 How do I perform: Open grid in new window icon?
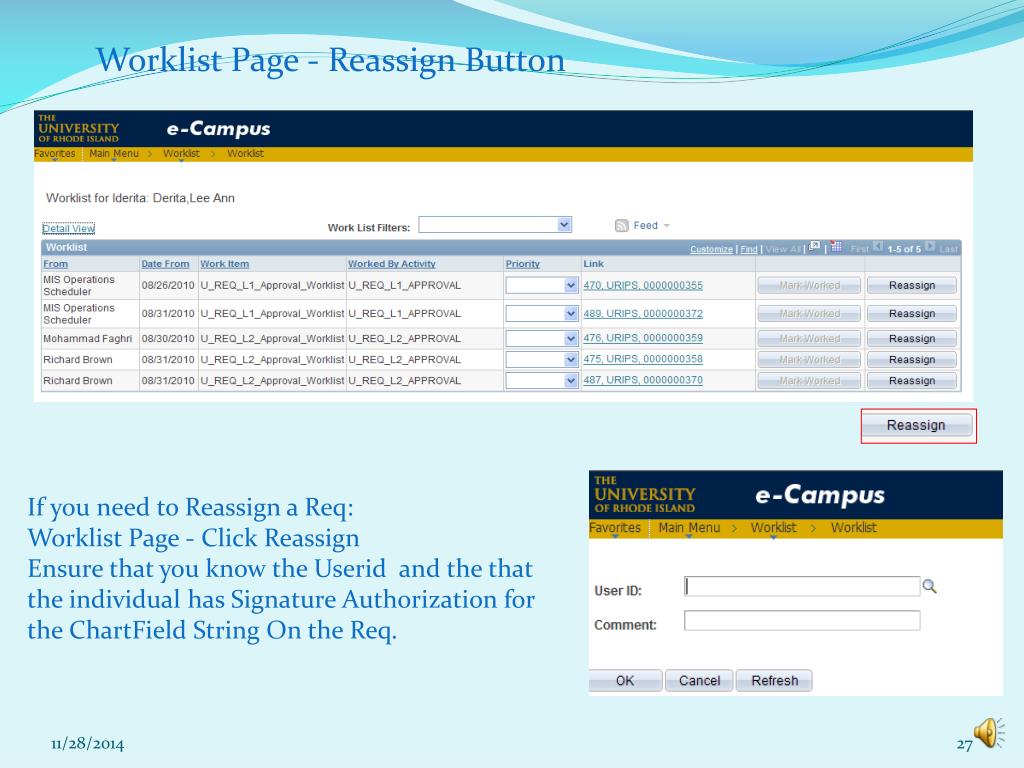(x=814, y=247)
